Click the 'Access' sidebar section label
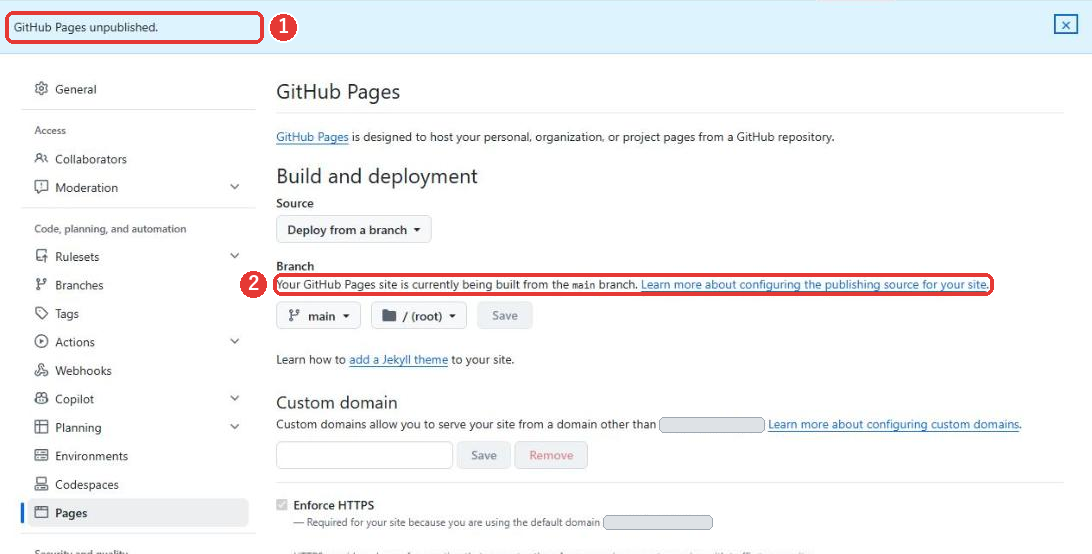The height and width of the screenshot is (554, 1092). 50,130
